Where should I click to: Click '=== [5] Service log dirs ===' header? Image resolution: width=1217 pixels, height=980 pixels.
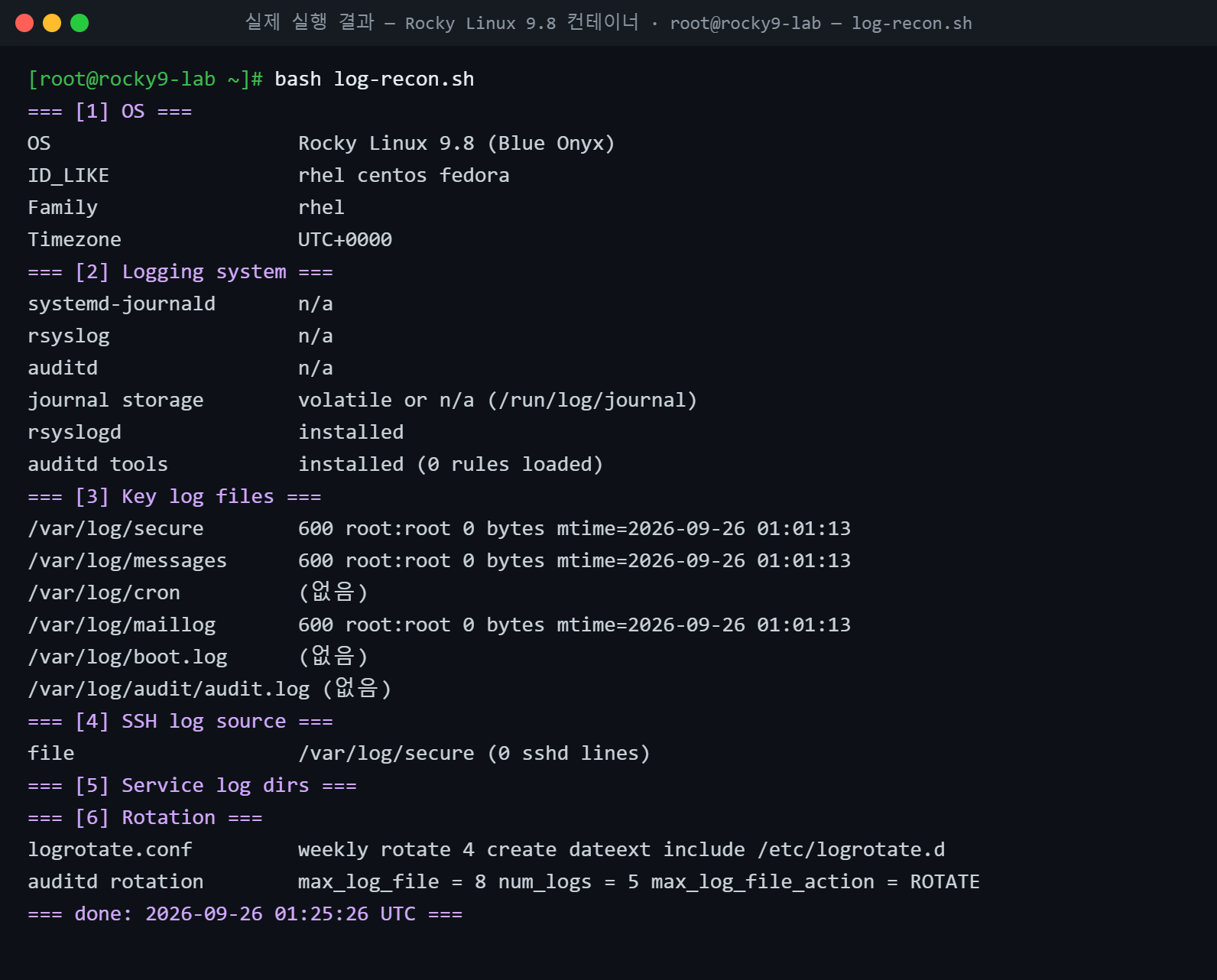[192, 786]
